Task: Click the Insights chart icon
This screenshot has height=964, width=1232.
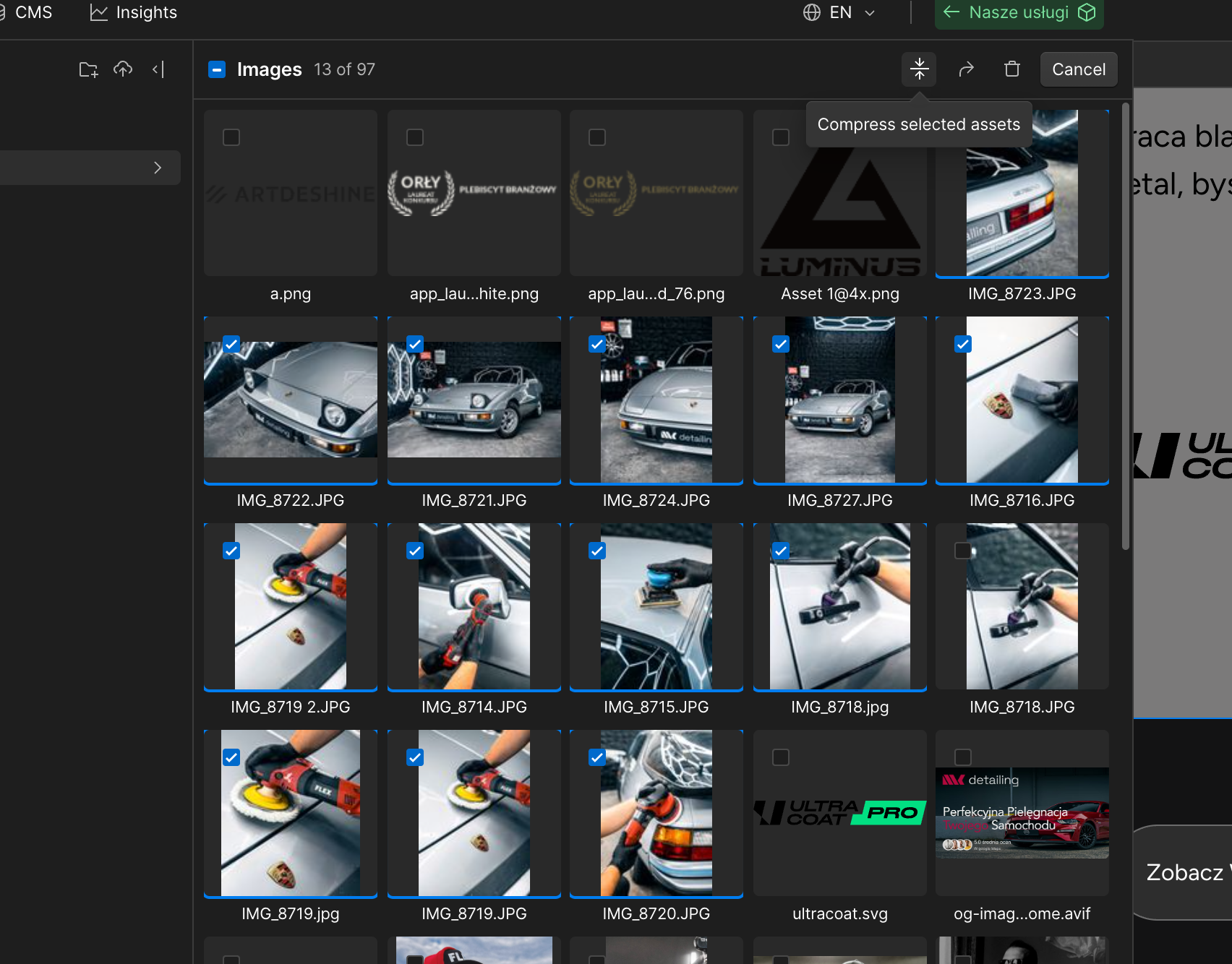Action: tap(98, 13)
